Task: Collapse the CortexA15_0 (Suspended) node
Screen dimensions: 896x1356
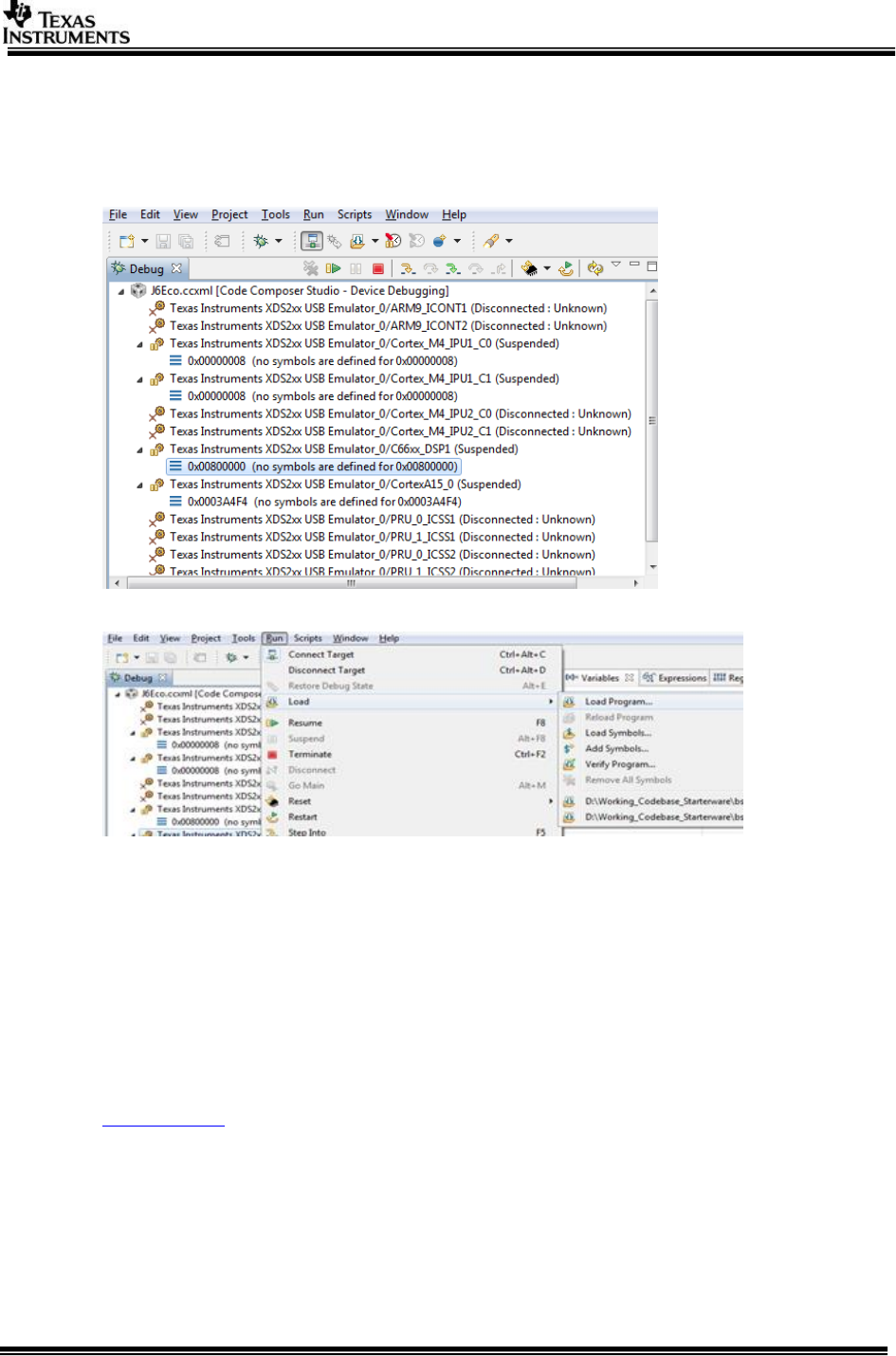Action: [x=140, y=485]
